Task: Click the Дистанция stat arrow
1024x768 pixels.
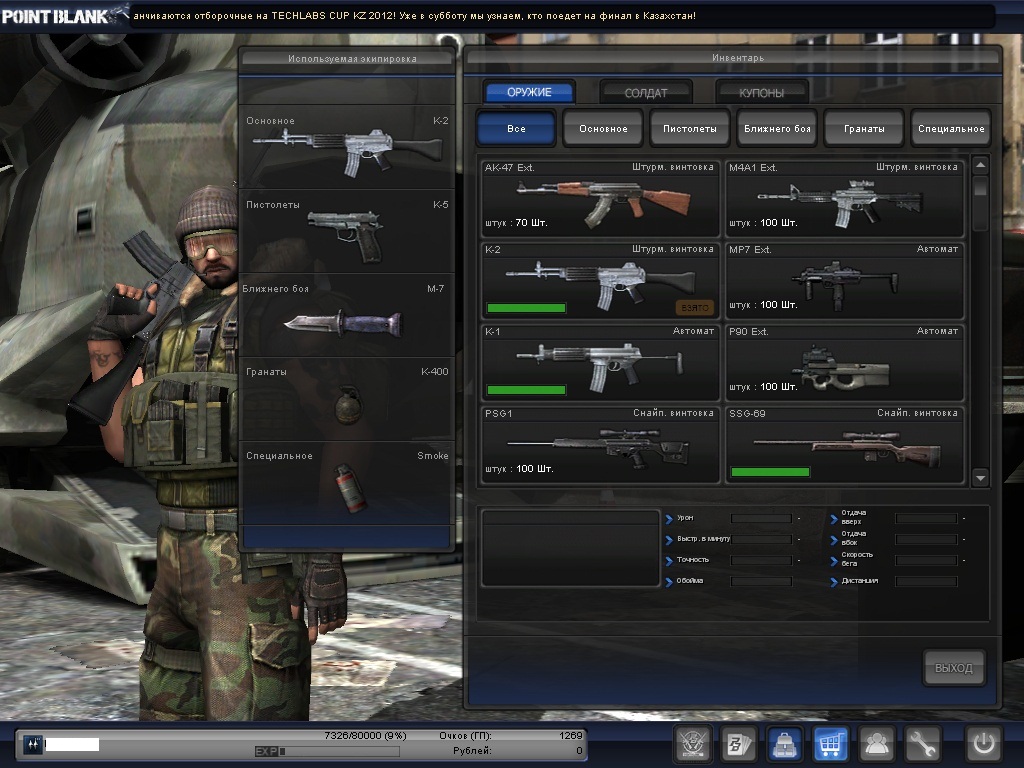Action: click(834, 582)
